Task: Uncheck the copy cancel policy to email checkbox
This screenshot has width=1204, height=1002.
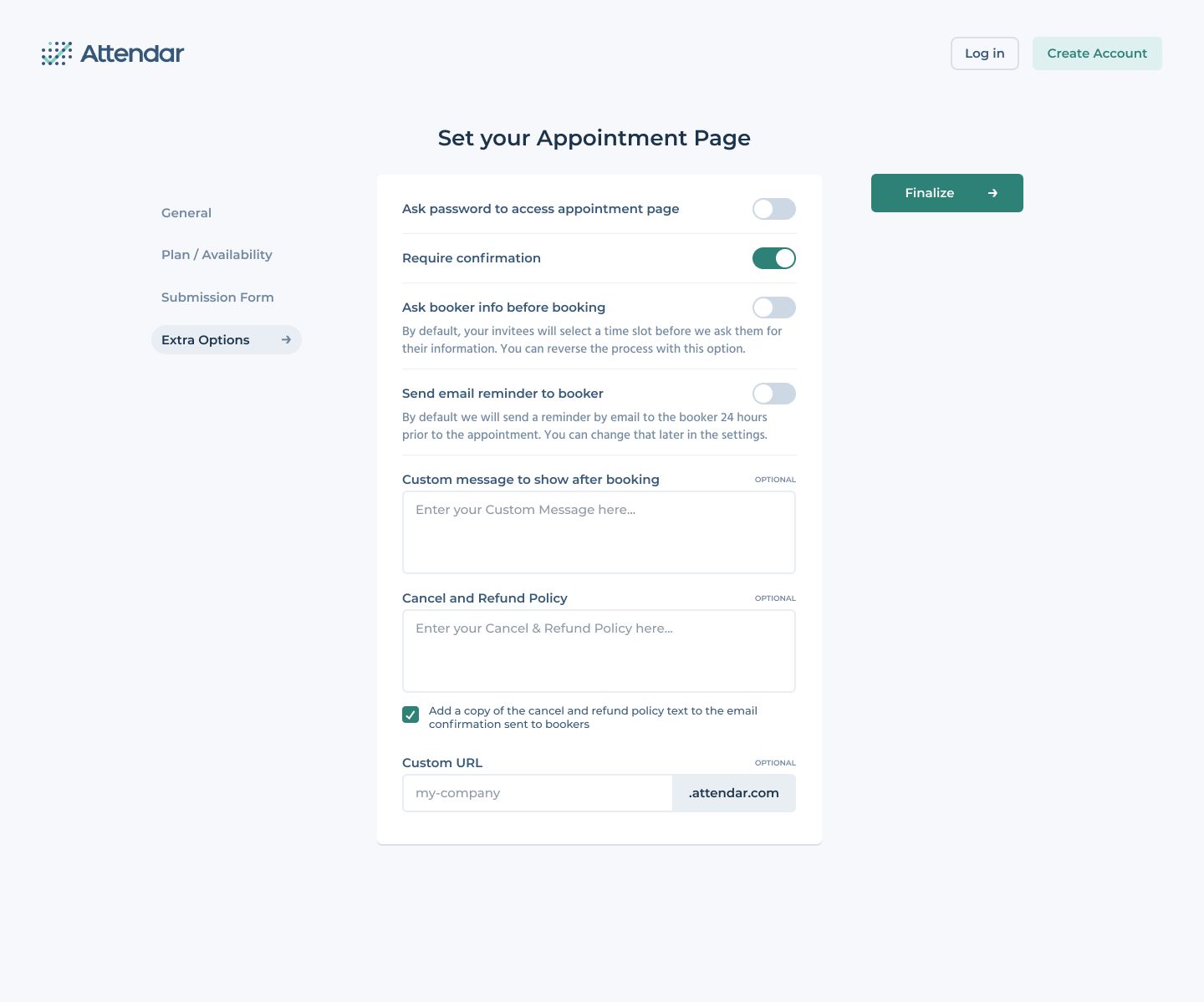Action: (411, 715)
